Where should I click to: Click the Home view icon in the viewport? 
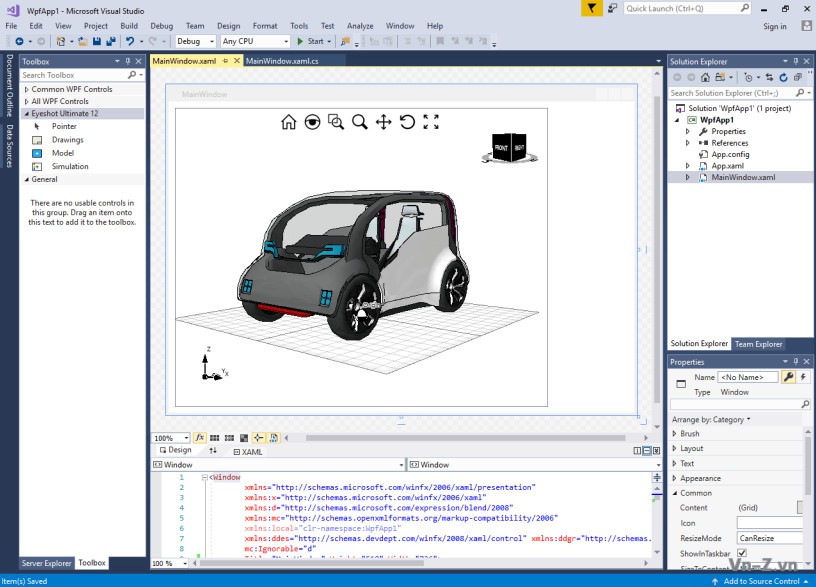288,122
